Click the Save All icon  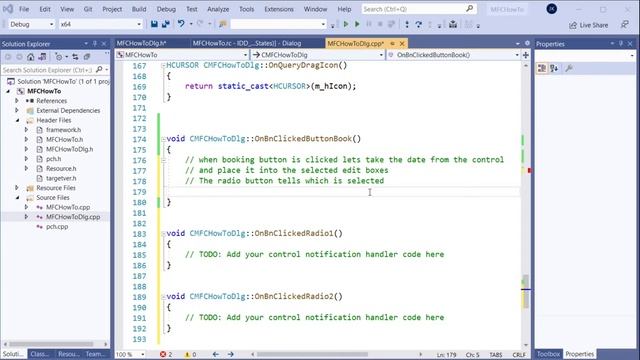pos(166,24)
